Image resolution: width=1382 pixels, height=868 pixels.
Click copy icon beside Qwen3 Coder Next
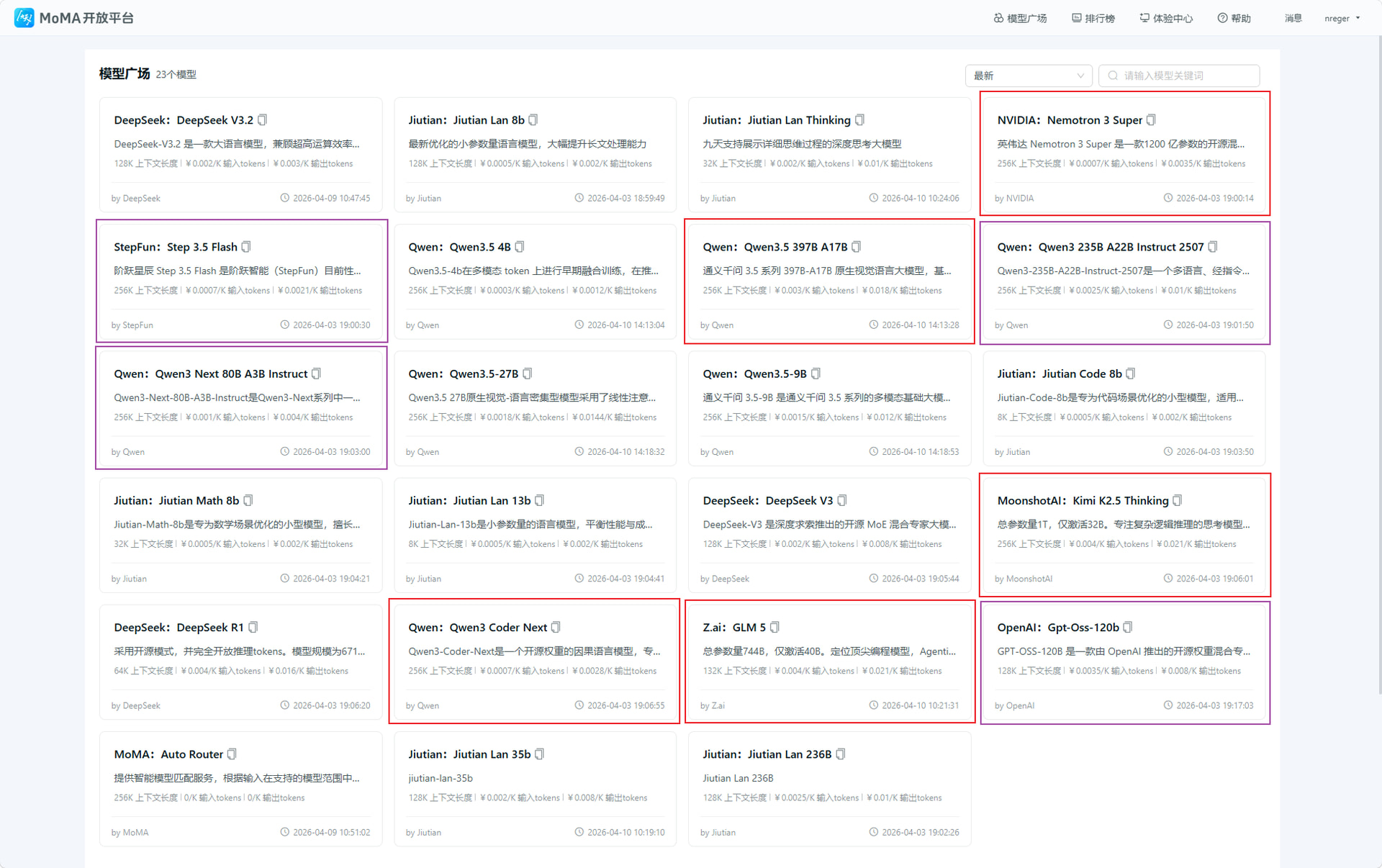pos(556,628)
